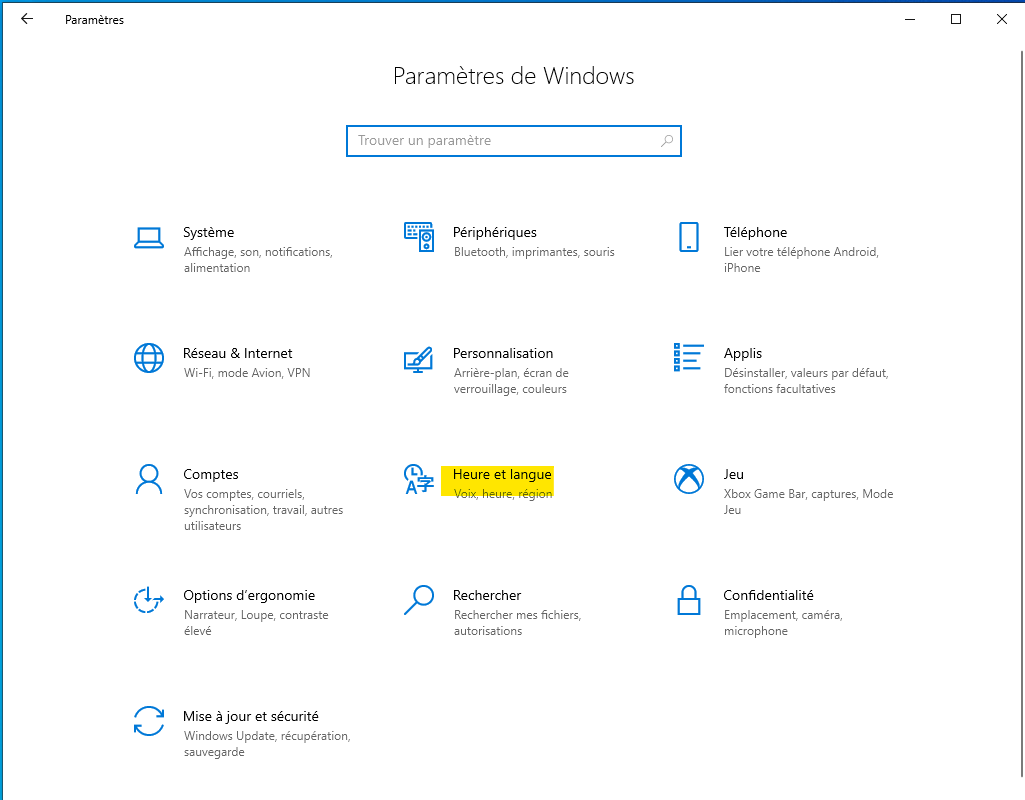Click 'Emplacement, caméra, microphone' description

783,622
